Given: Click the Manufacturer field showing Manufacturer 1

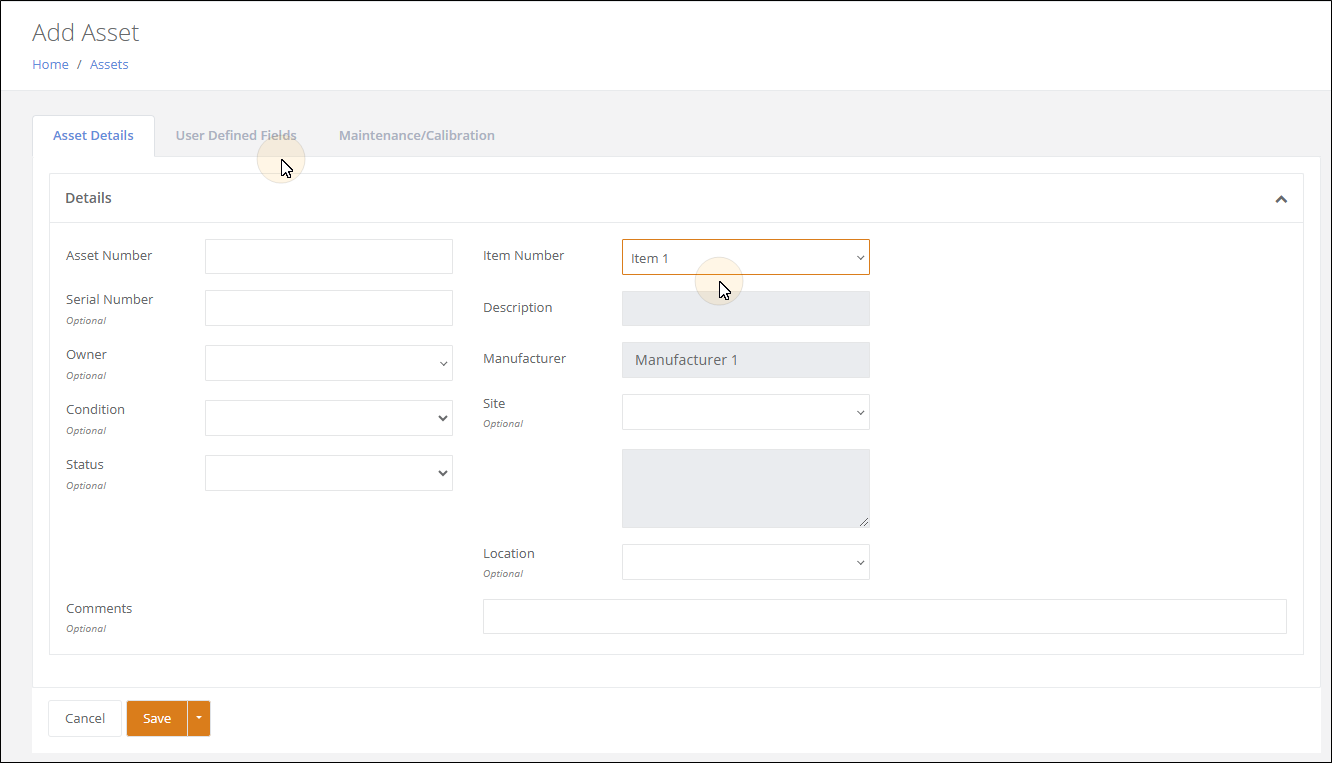Looking at the screenshot, I should 746,360.
